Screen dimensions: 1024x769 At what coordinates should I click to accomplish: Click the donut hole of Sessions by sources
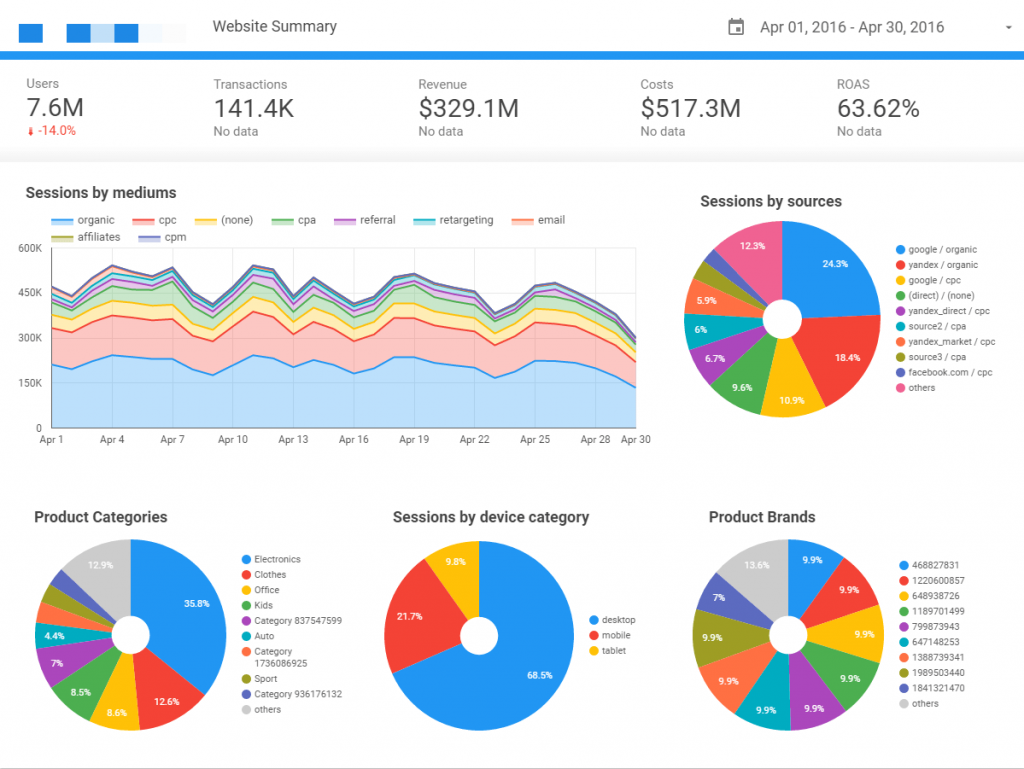(x=781, y=318)
